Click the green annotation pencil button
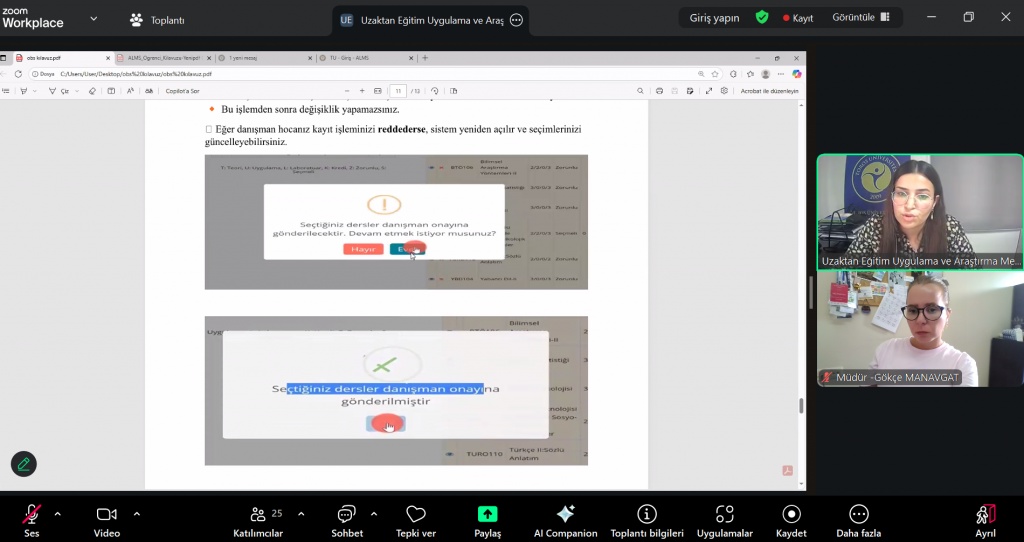 [24, 464]
